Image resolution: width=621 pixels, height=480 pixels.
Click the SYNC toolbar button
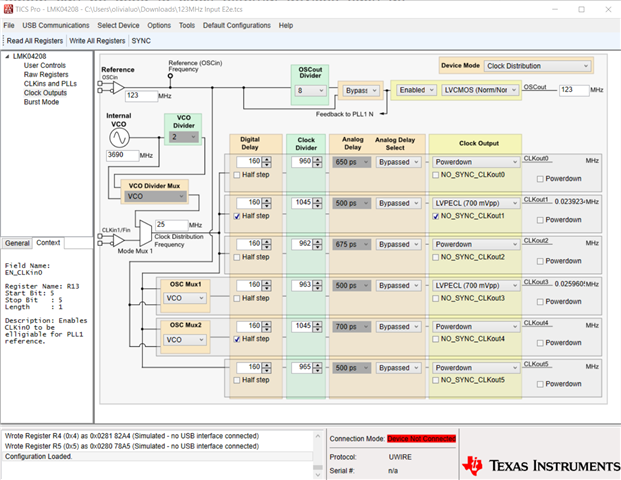coord(141,41)
